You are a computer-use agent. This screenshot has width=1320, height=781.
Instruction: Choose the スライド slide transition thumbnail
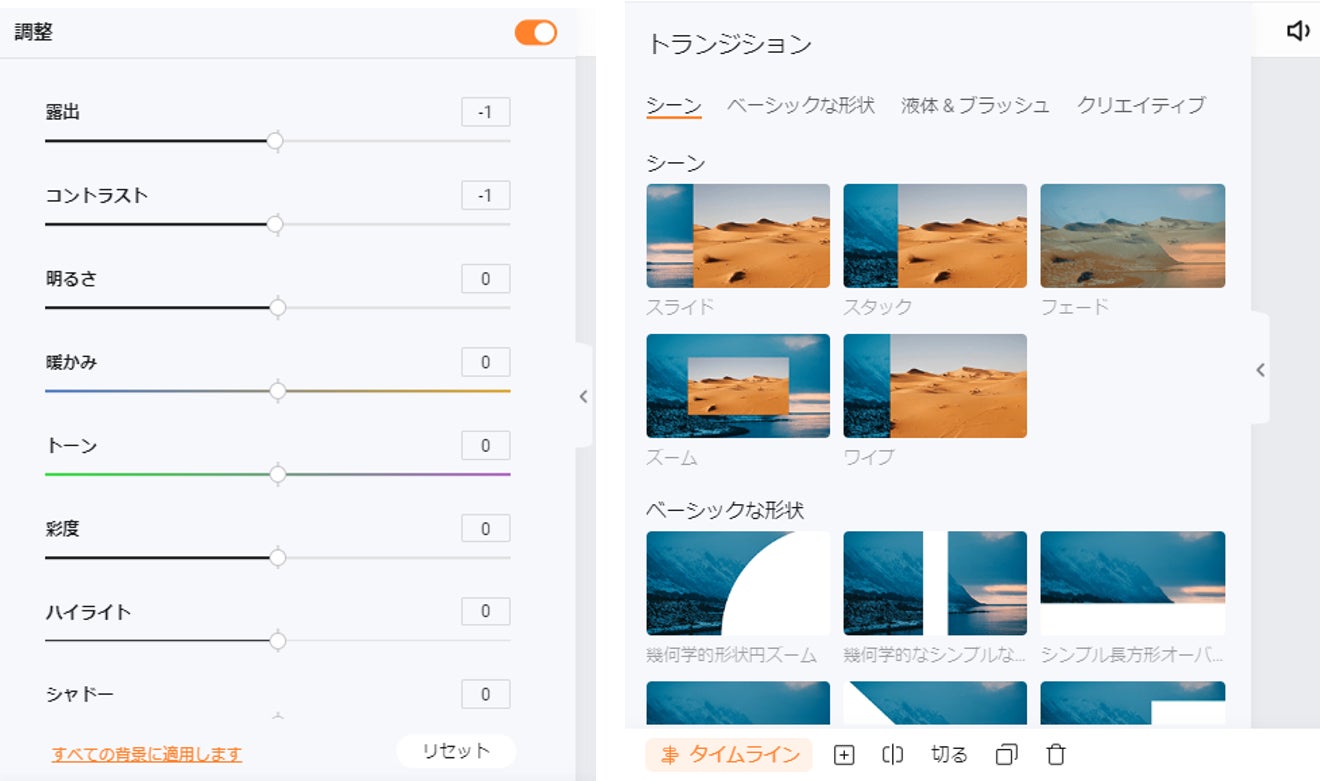738,236
